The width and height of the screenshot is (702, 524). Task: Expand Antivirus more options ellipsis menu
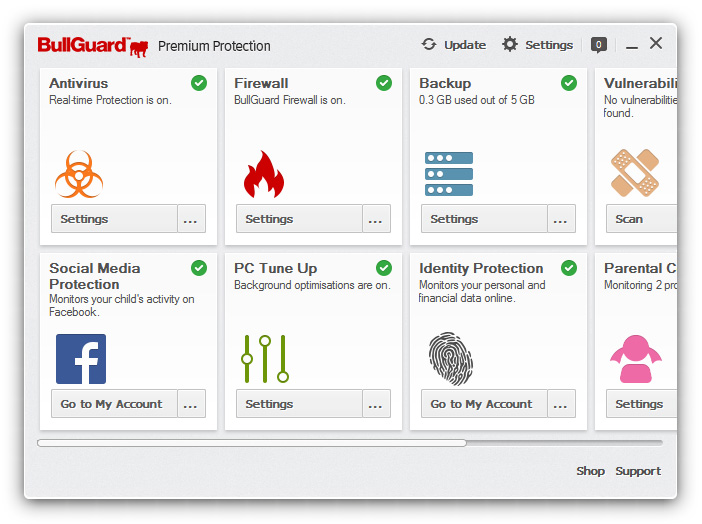click(191, 219)
